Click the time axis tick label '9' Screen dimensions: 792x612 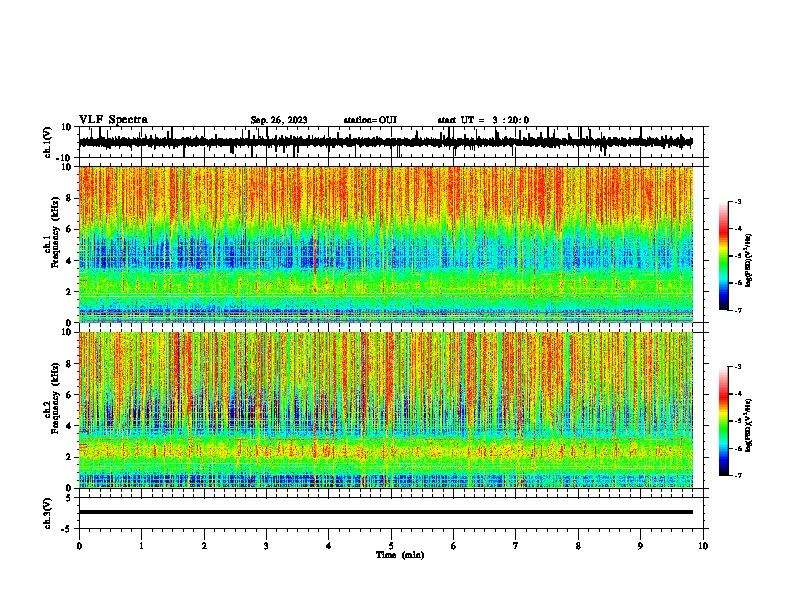pyautogui.click(x=640, y=546)
